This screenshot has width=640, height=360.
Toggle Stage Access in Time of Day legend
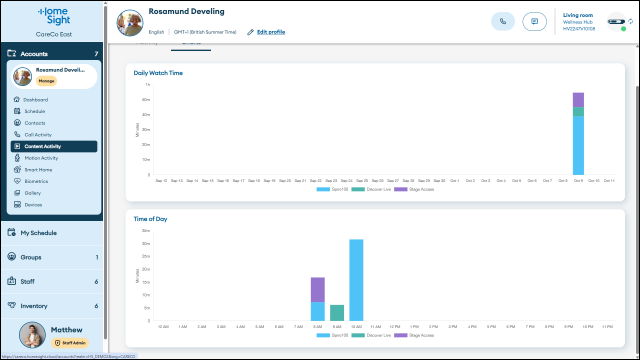[x=414, y=336]
